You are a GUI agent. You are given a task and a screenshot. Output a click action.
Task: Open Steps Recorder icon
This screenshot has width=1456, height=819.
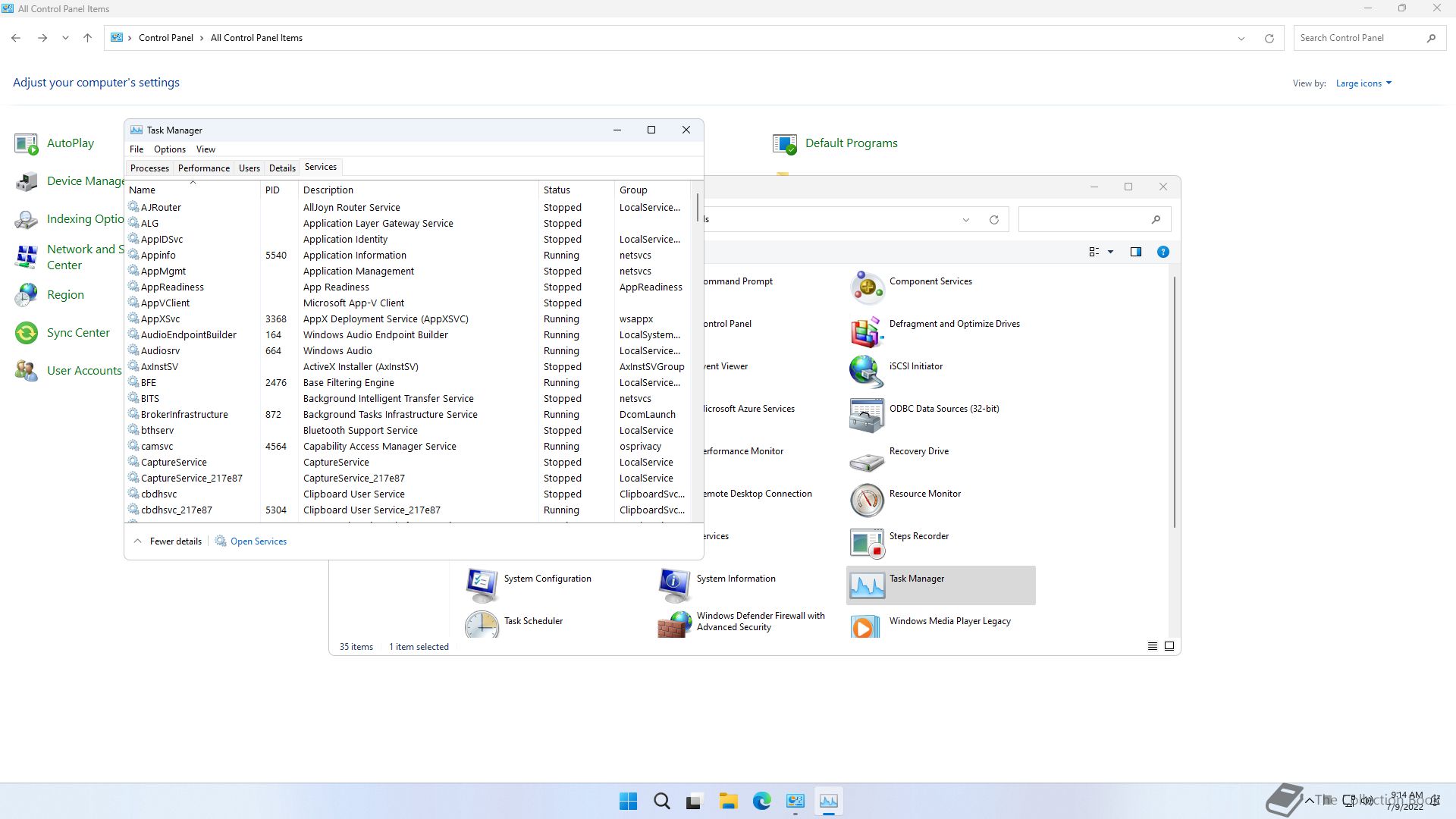click(x=867, y=542)
